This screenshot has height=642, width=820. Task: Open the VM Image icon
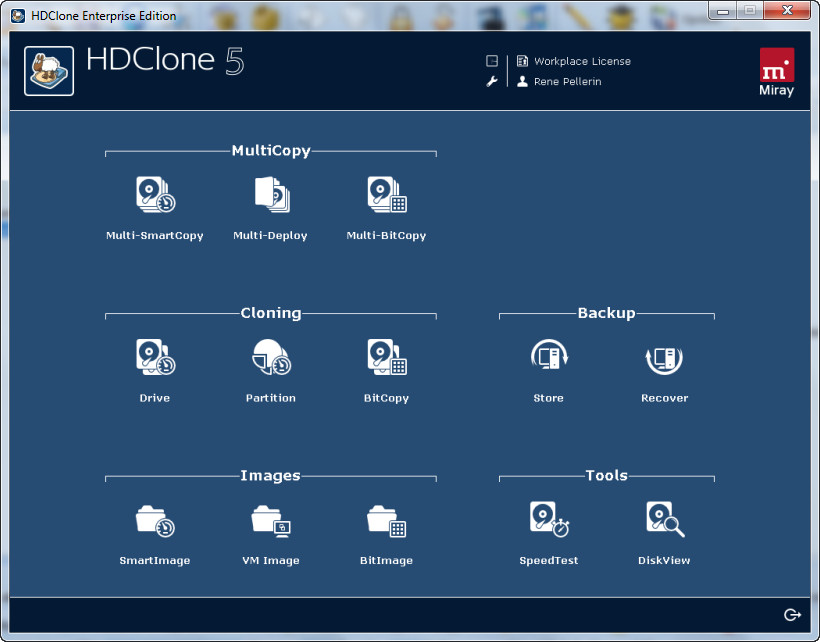[271, 521]
